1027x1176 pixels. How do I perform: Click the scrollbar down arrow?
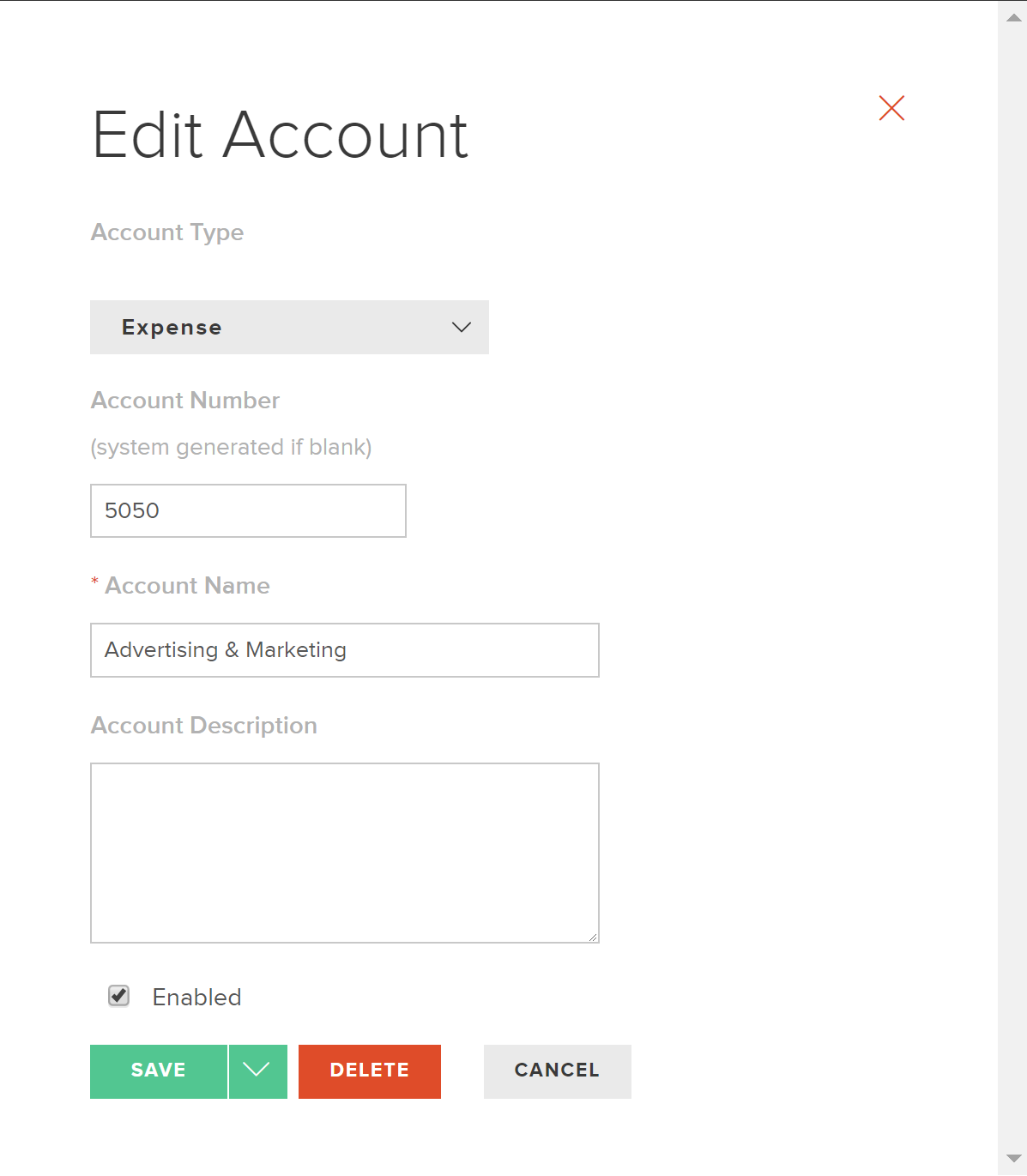point(1013,1159)
